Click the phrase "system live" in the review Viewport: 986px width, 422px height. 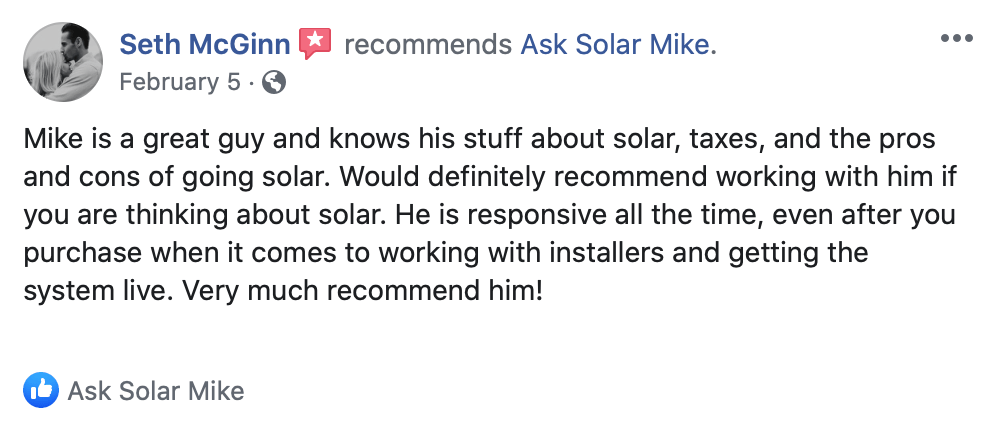tap(95, 292)
